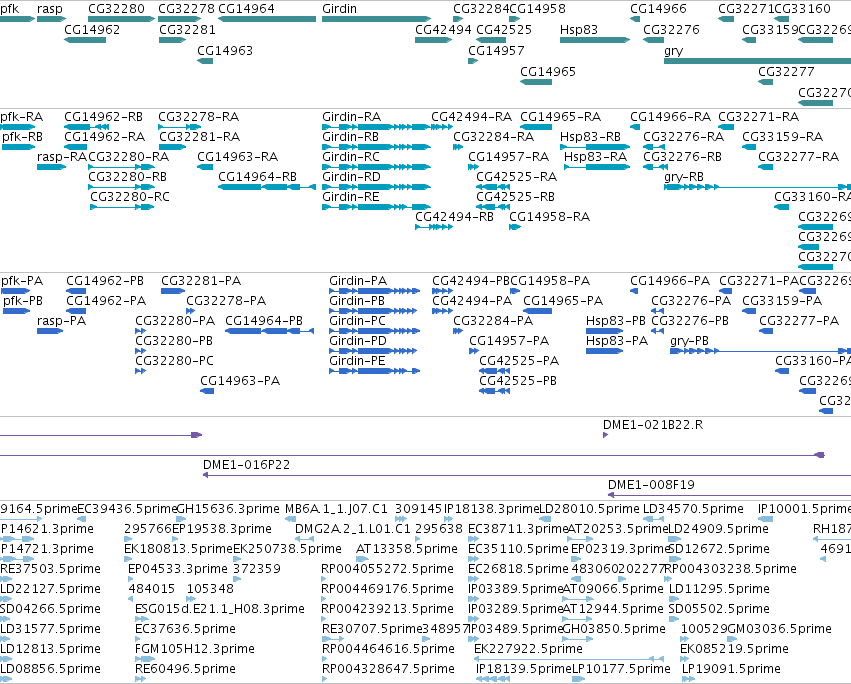Select the FGM105H12.3prime EST label

(x=194, y=649)
